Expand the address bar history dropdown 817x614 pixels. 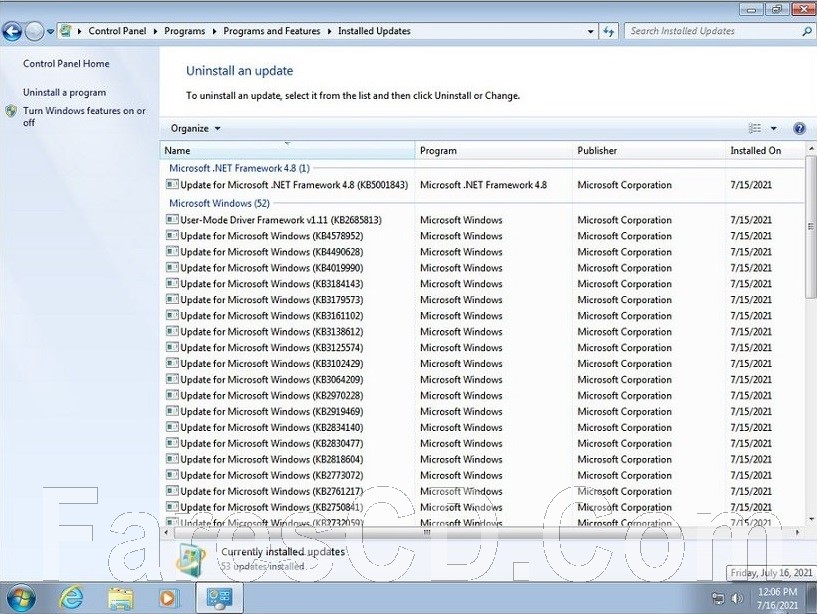(590, 31)
